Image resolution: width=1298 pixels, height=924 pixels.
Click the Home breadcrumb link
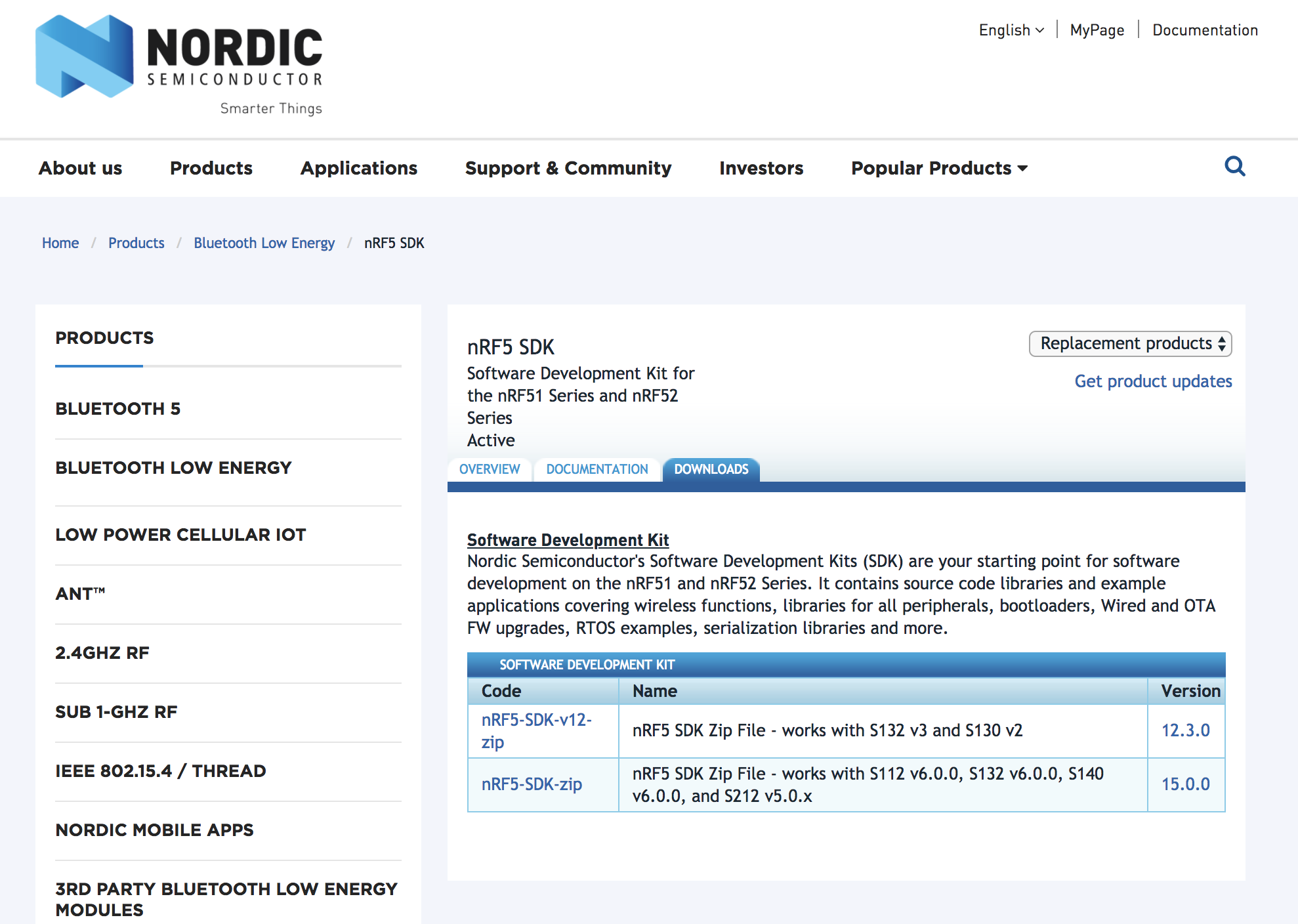tap(60, 243)
